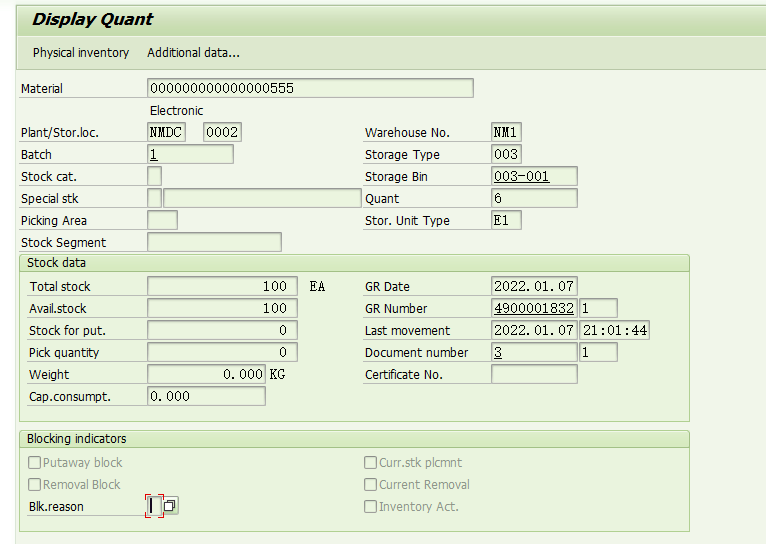This screenshot has width=766, height=544.
Task: Click the Plant field NMDC
Action: (167, 132)
